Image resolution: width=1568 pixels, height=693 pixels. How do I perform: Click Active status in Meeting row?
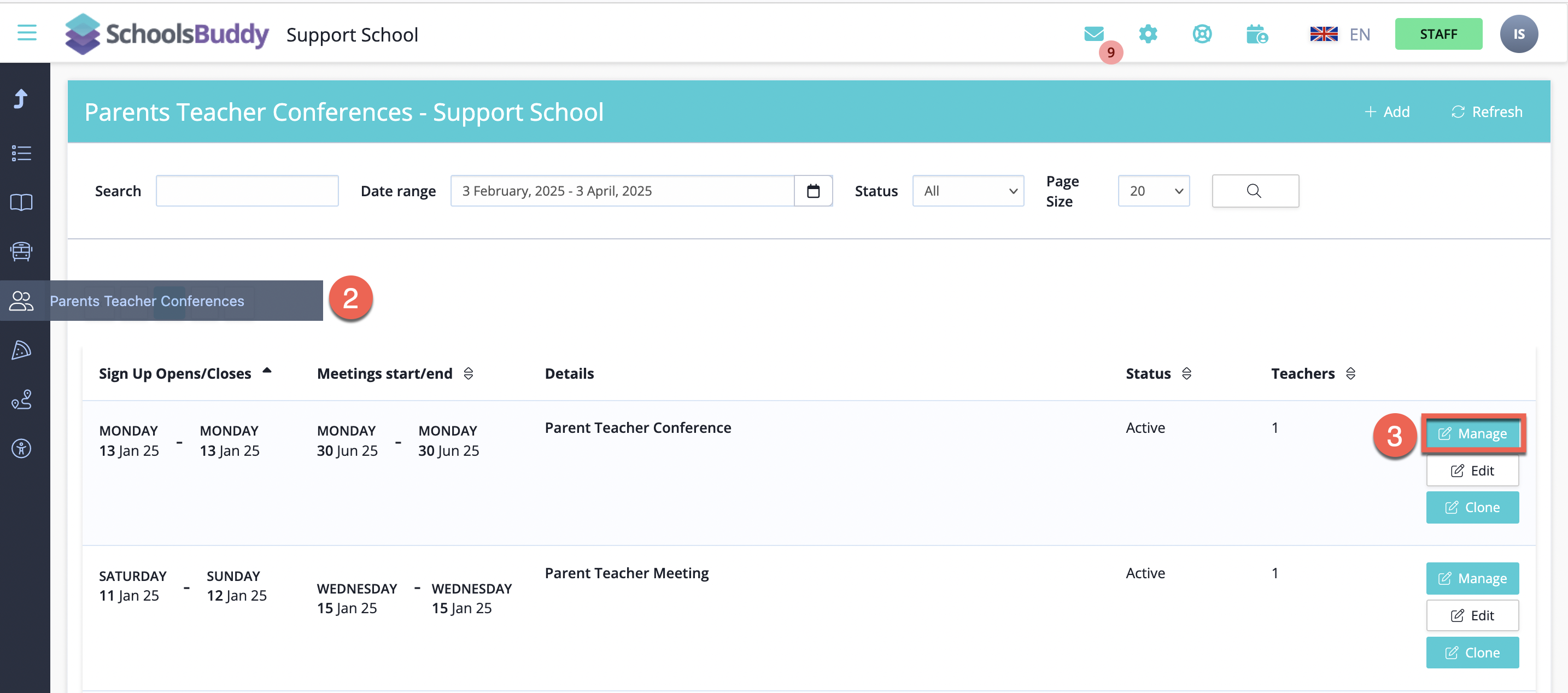1145,573
